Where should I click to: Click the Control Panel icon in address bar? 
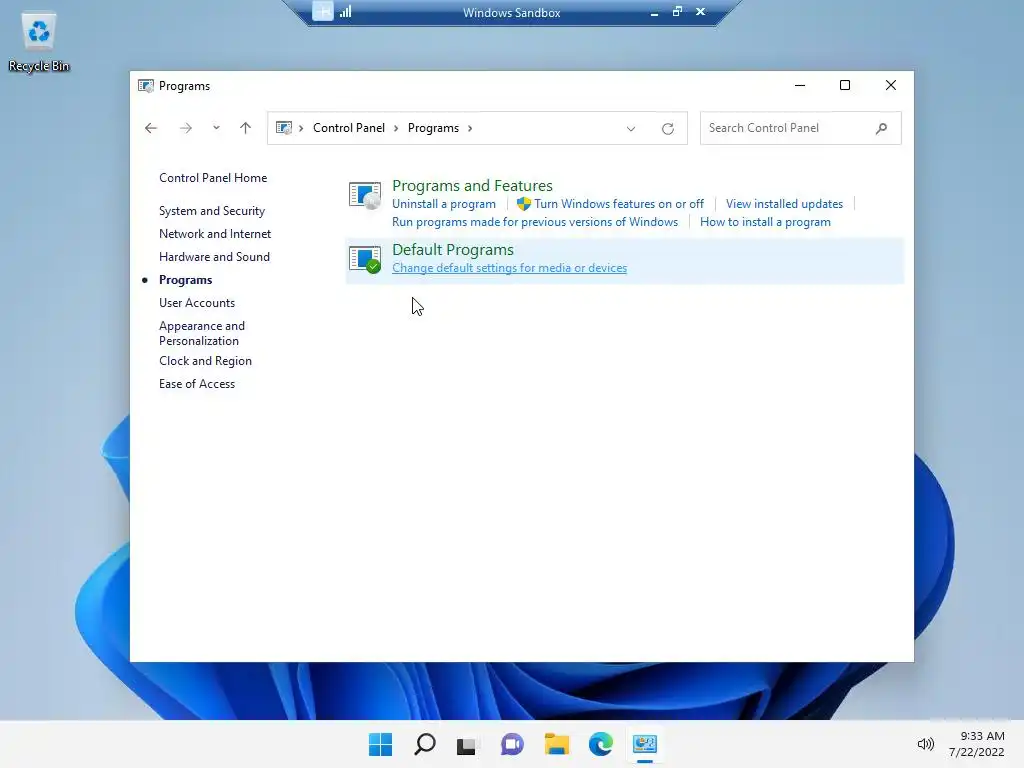283,128
